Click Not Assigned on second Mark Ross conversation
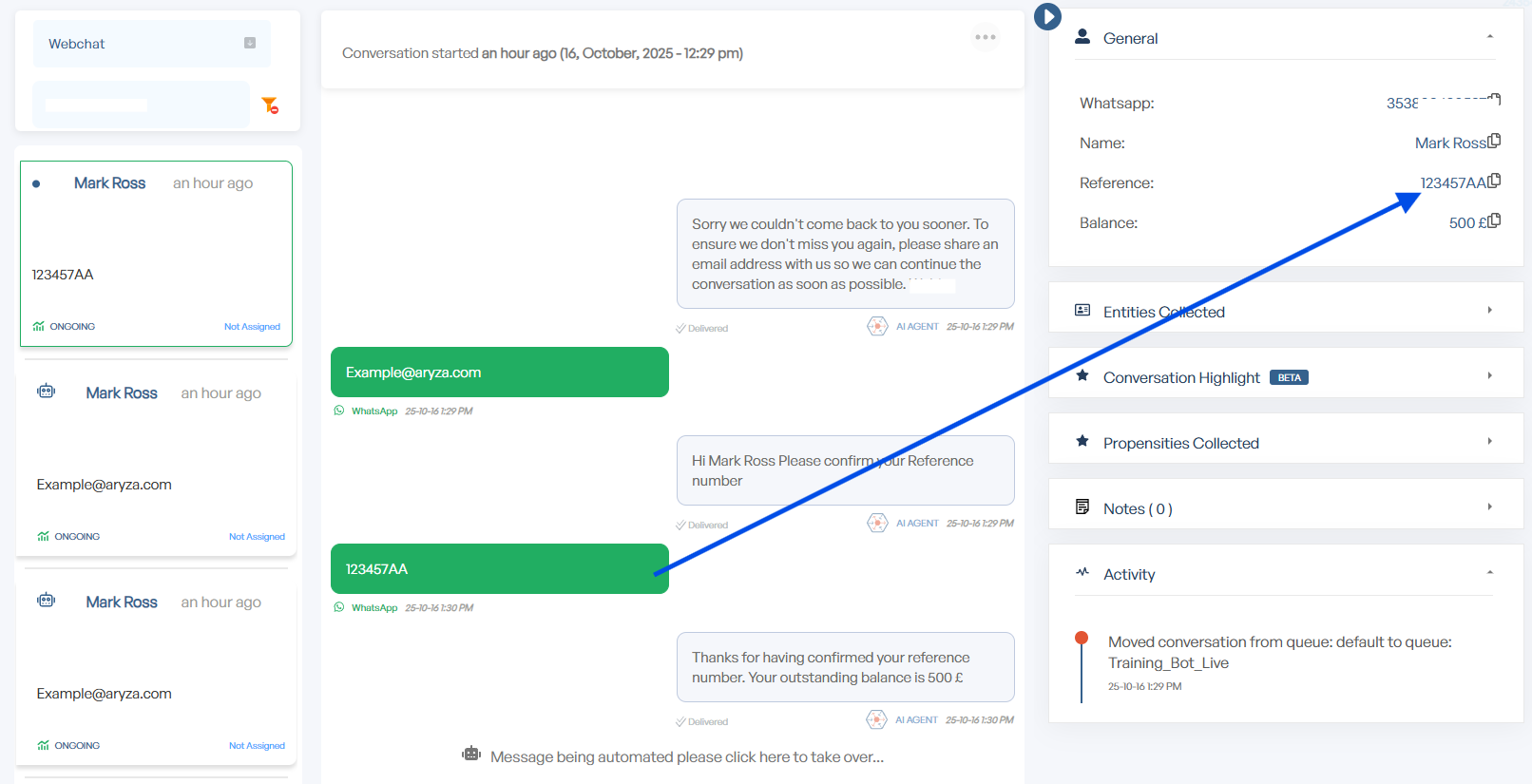This screenshot has height=784, width=1532. point(257,537)
